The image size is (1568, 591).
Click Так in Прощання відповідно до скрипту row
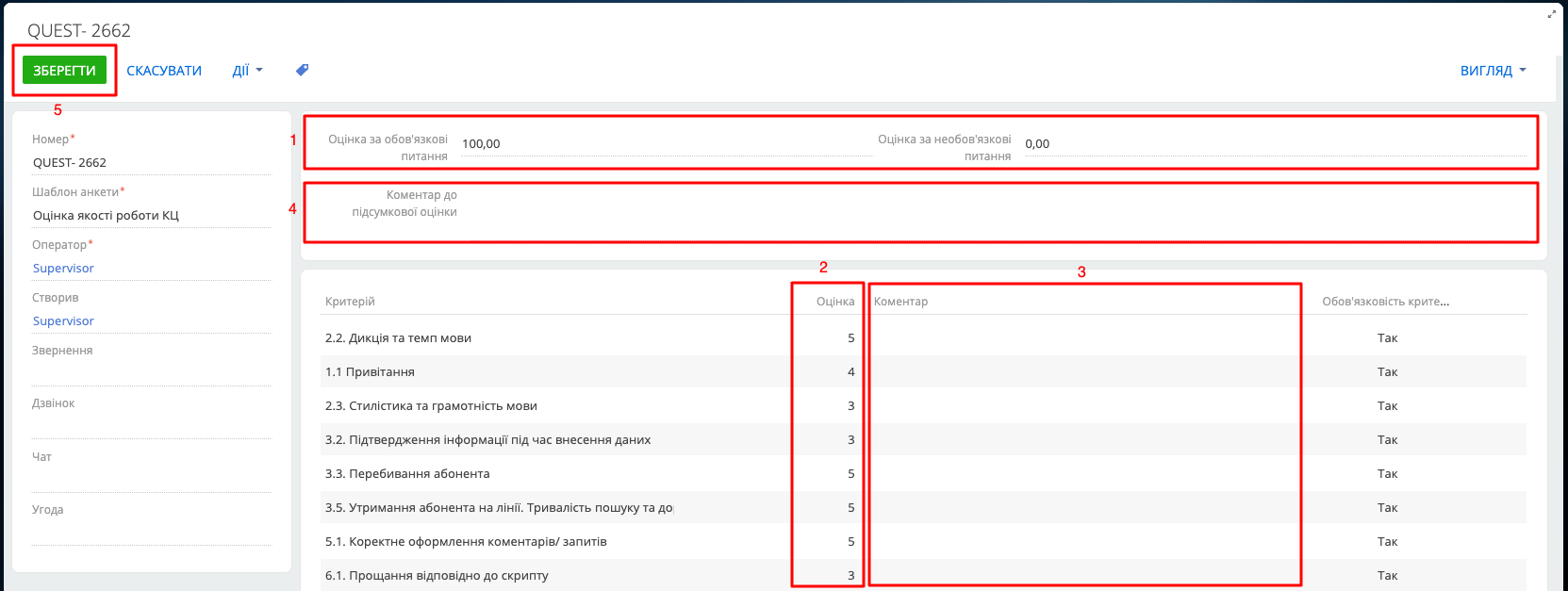[1387, 575]
